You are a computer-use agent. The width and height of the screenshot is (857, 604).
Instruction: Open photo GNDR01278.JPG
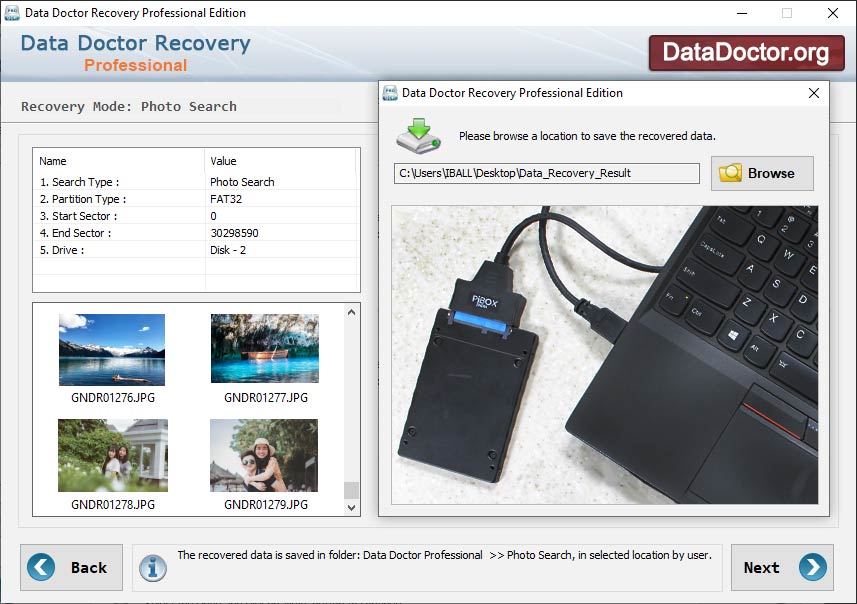[x=111, y=456]
